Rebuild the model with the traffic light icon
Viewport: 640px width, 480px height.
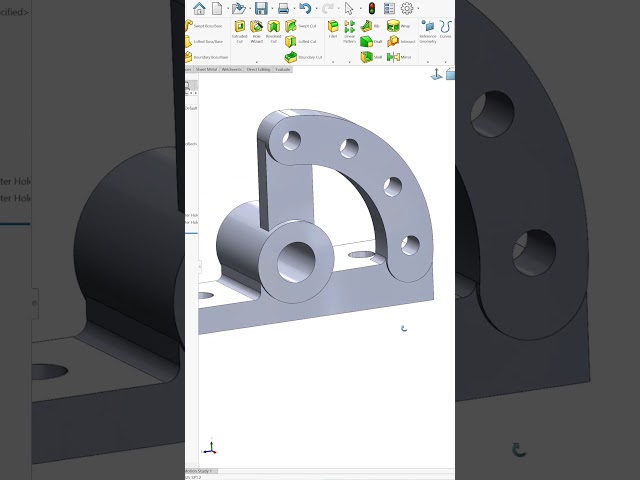click(x=371, y=8)
